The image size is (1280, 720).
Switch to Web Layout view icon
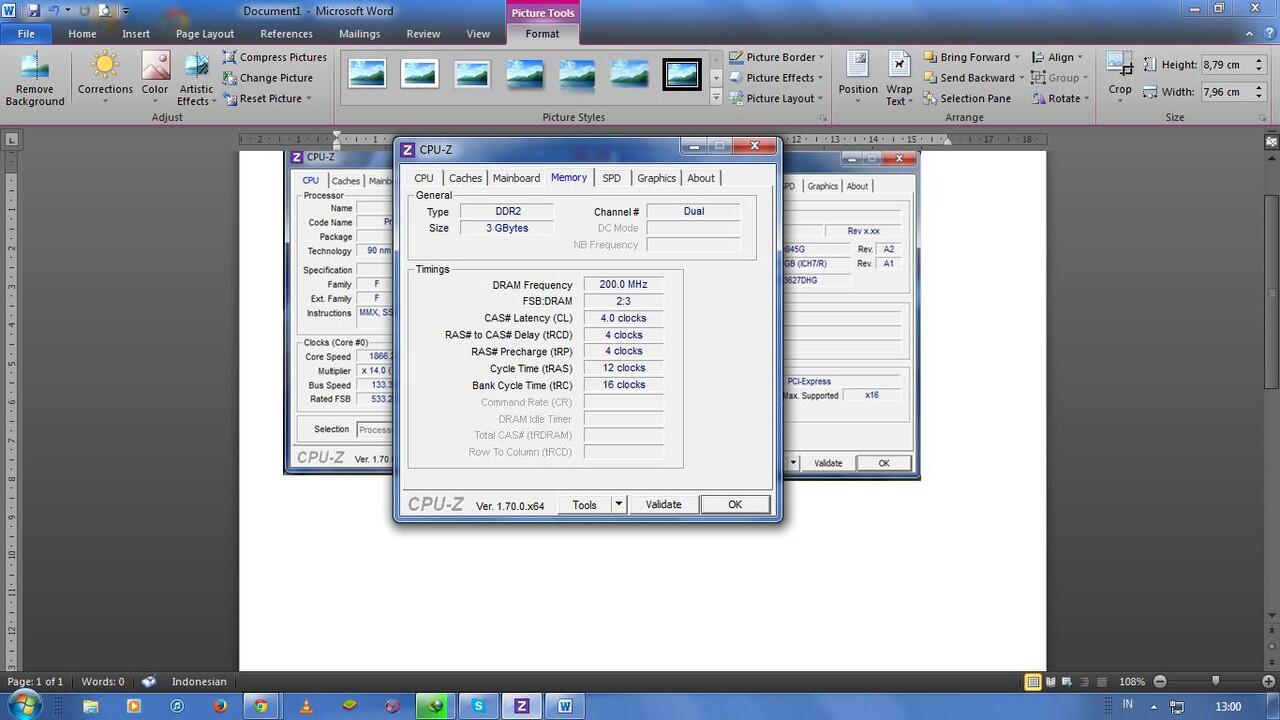[x=1069, y=682]
